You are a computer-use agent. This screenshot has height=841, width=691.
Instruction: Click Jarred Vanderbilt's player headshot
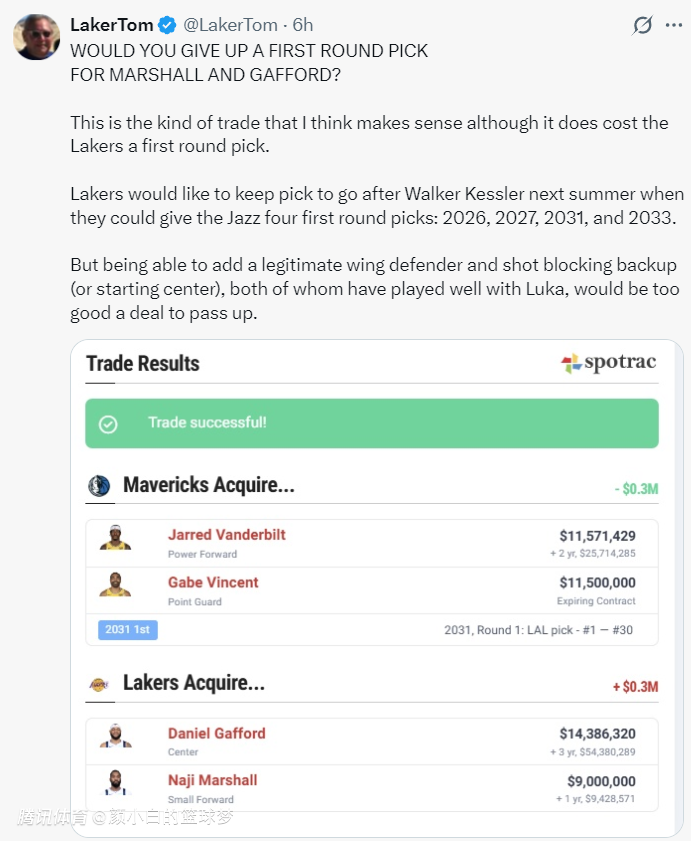click(115, 539)
